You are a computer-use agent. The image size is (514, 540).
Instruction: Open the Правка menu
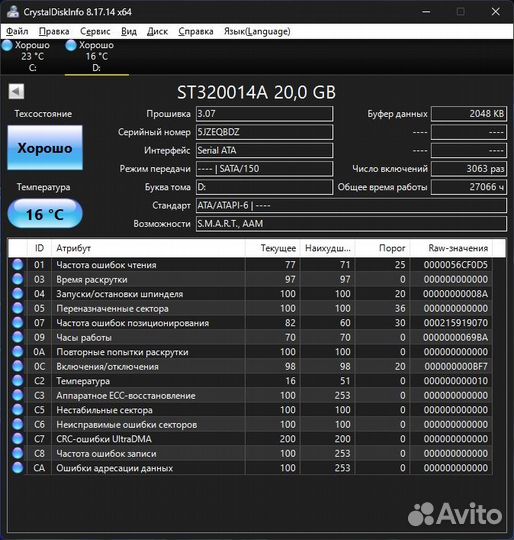pyautogui.click(x=54, y=31)
